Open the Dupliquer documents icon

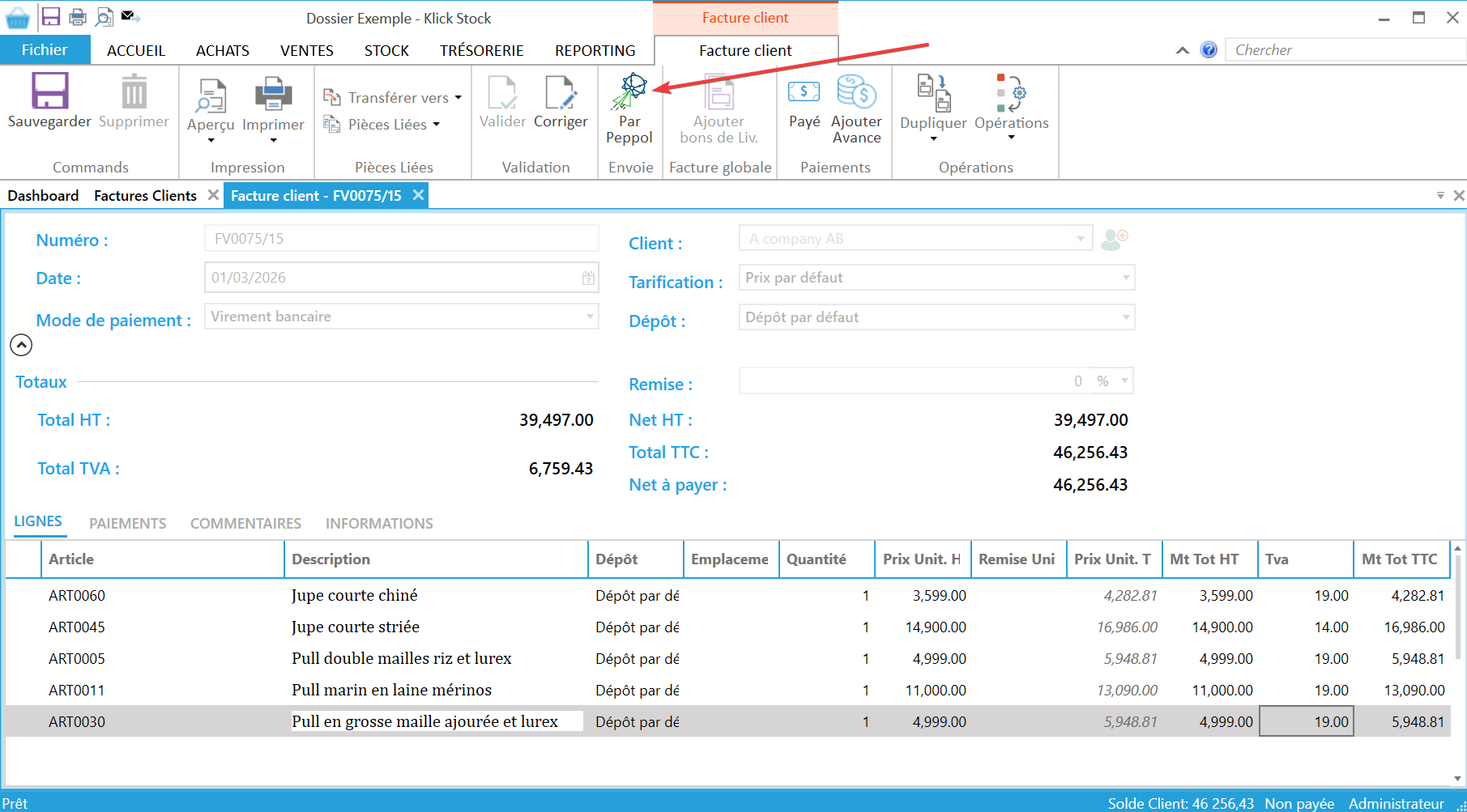tap(933, 92)
